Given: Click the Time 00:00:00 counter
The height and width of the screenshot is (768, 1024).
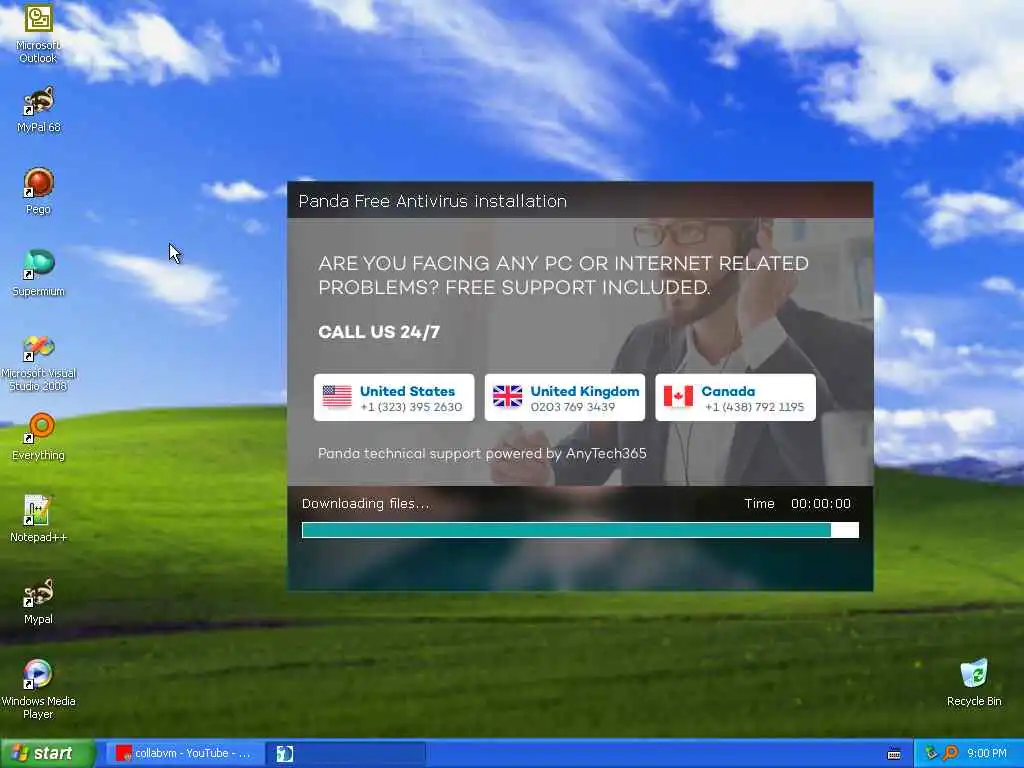Looking at the screenshot, I should point(797,504).
